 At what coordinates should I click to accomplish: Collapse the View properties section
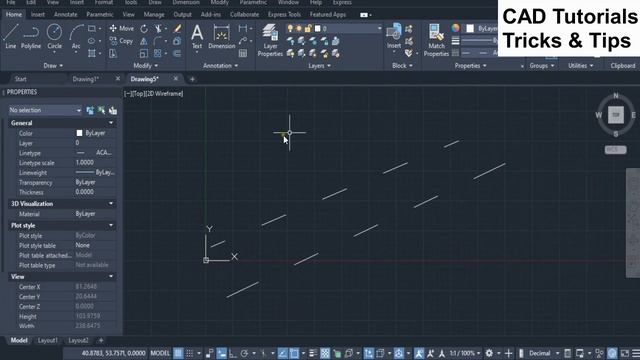click(111, 277)
